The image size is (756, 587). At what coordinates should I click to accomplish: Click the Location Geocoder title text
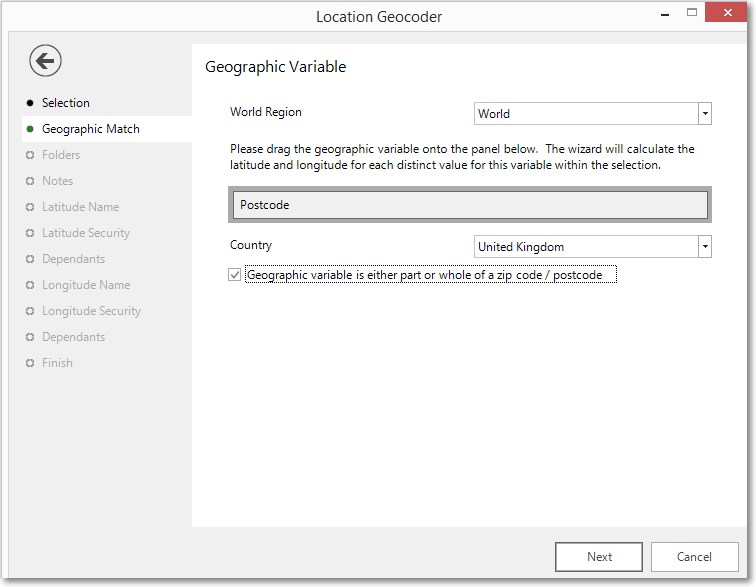(379, 17)
